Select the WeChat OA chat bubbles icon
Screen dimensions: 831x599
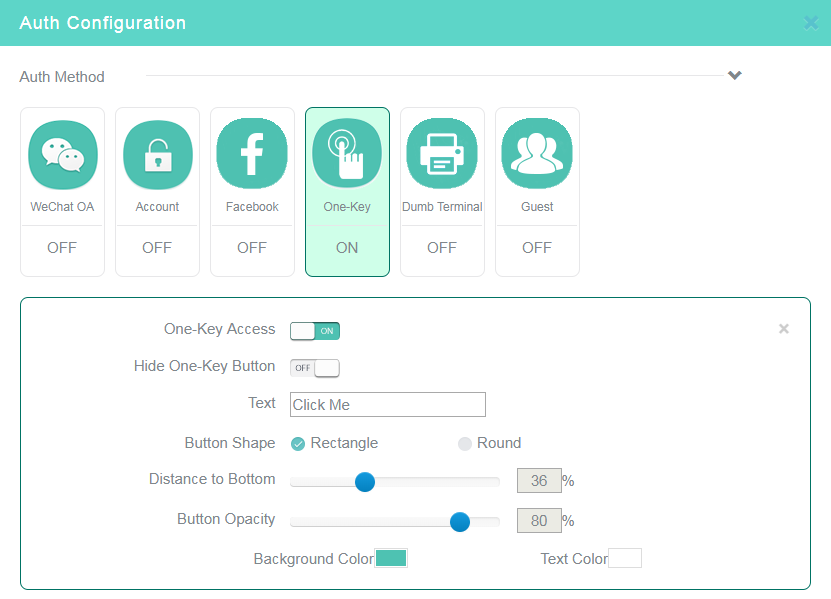[63, 155]
